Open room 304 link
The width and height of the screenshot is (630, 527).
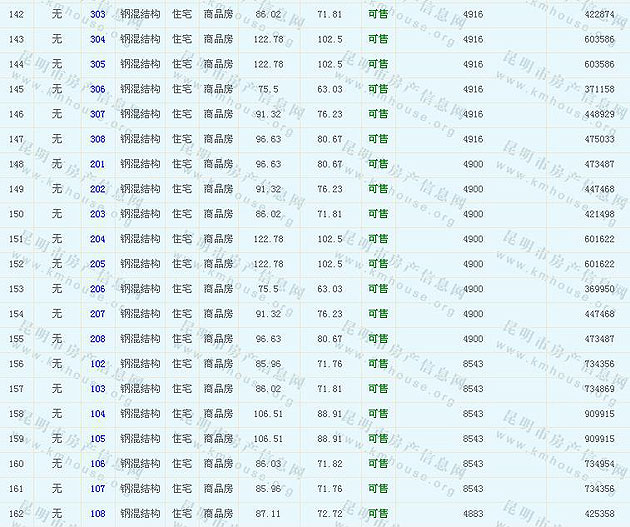coord(97,40)
